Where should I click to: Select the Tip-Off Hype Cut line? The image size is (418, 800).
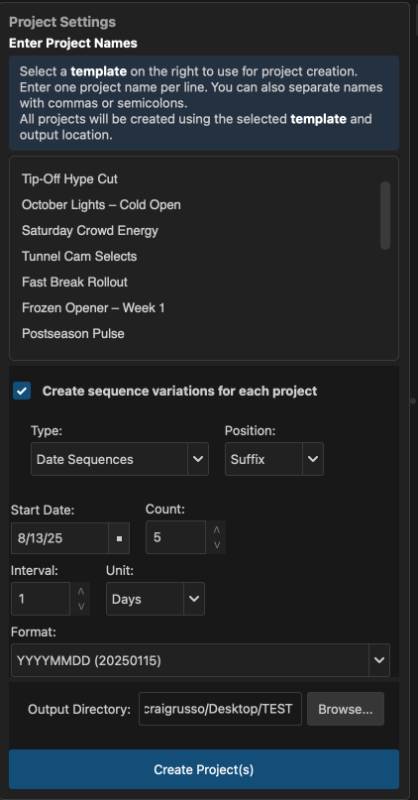tap(70, 179)
